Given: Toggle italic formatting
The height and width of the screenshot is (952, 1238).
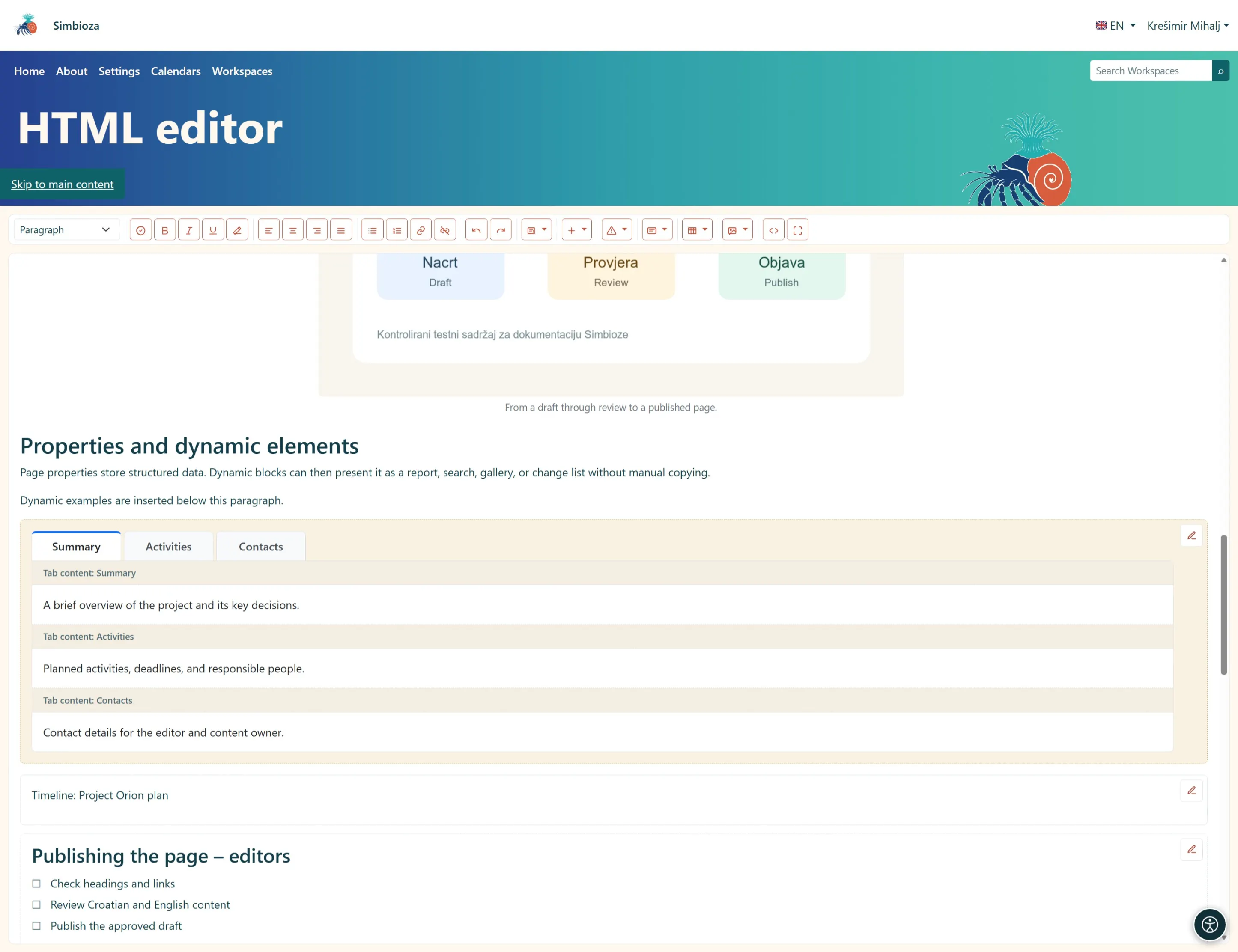Looking at the screenshot, I should pyautogui.click(x=189, y=230).
